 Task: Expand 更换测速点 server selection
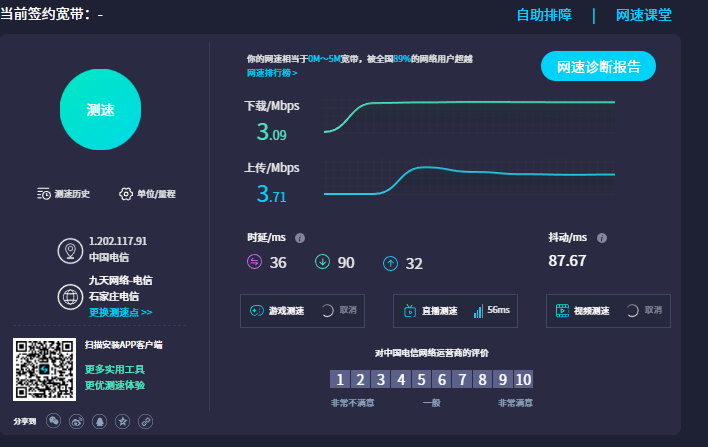(120, 312)
